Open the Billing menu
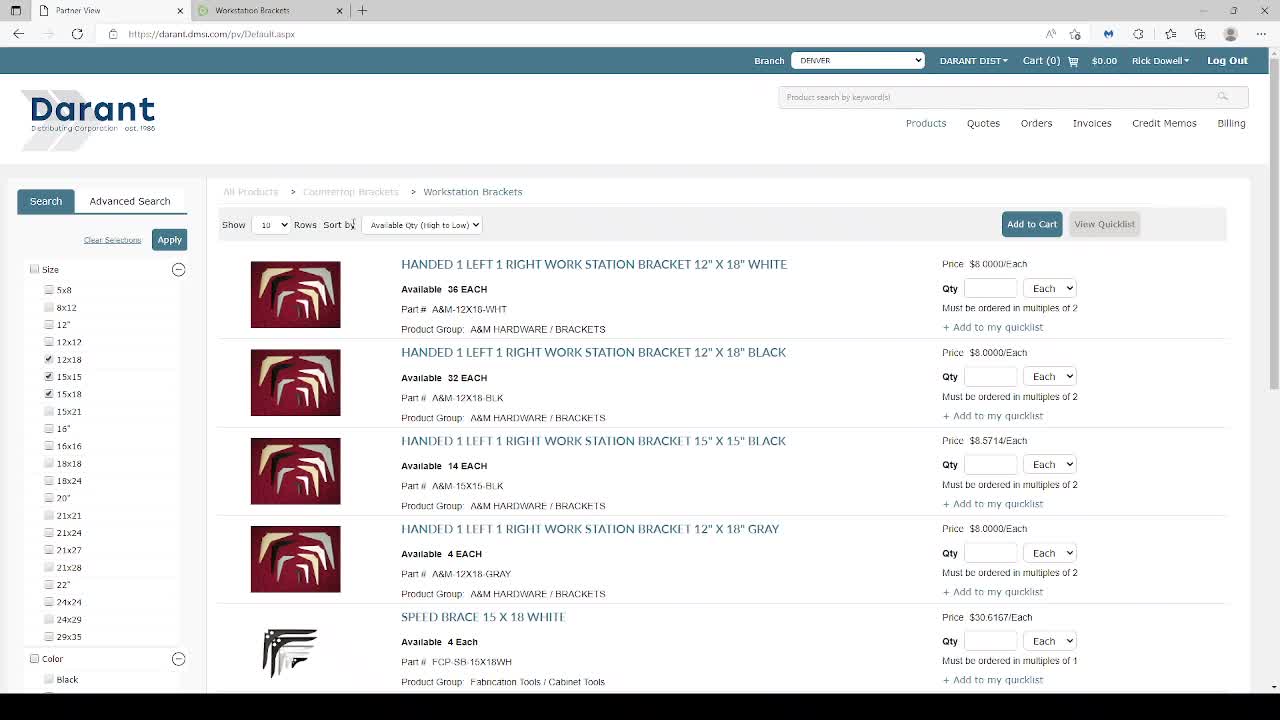This screenshot has width=1280, height=720. [1231, 123]
